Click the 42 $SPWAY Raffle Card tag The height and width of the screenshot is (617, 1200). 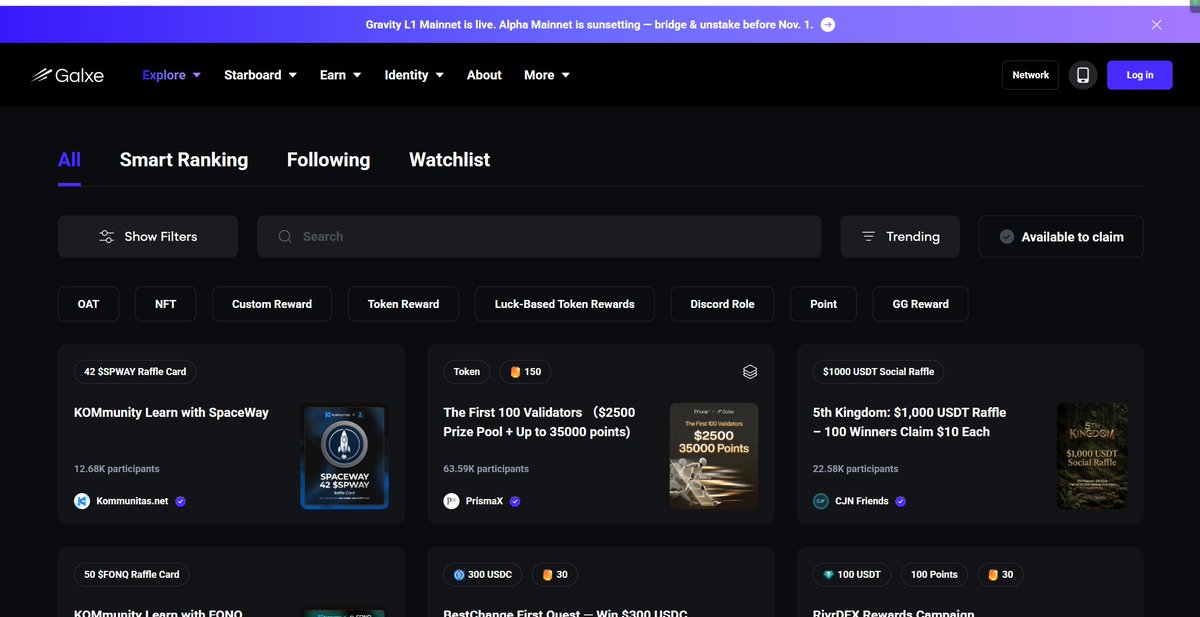click(x=135, y=371)
